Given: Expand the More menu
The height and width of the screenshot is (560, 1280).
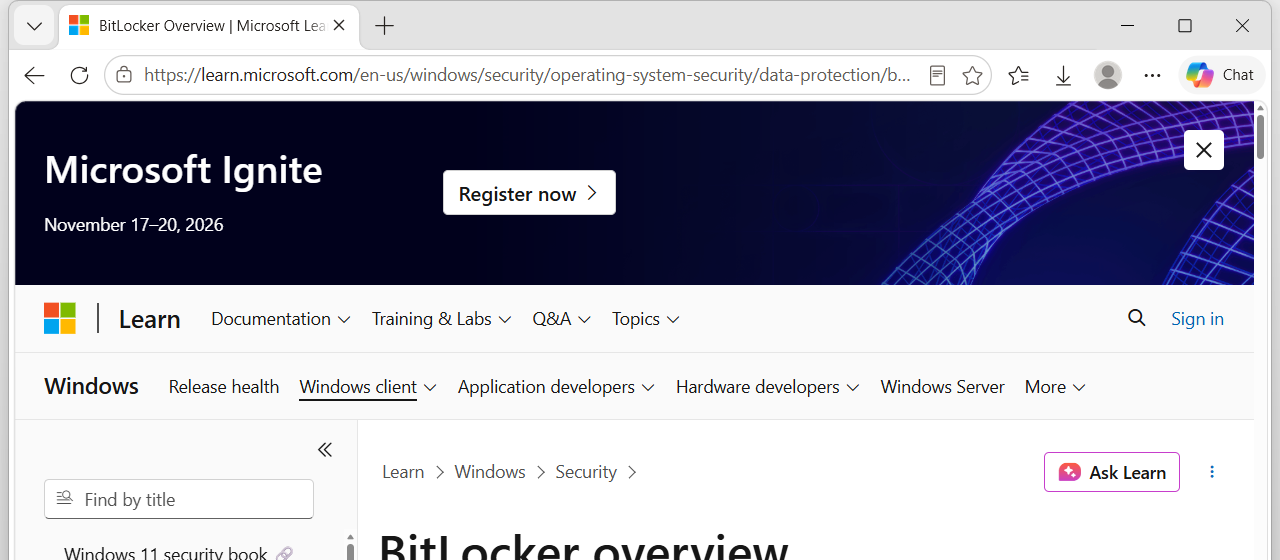Looking at the screenshot, I should (x=1055, y=387).
